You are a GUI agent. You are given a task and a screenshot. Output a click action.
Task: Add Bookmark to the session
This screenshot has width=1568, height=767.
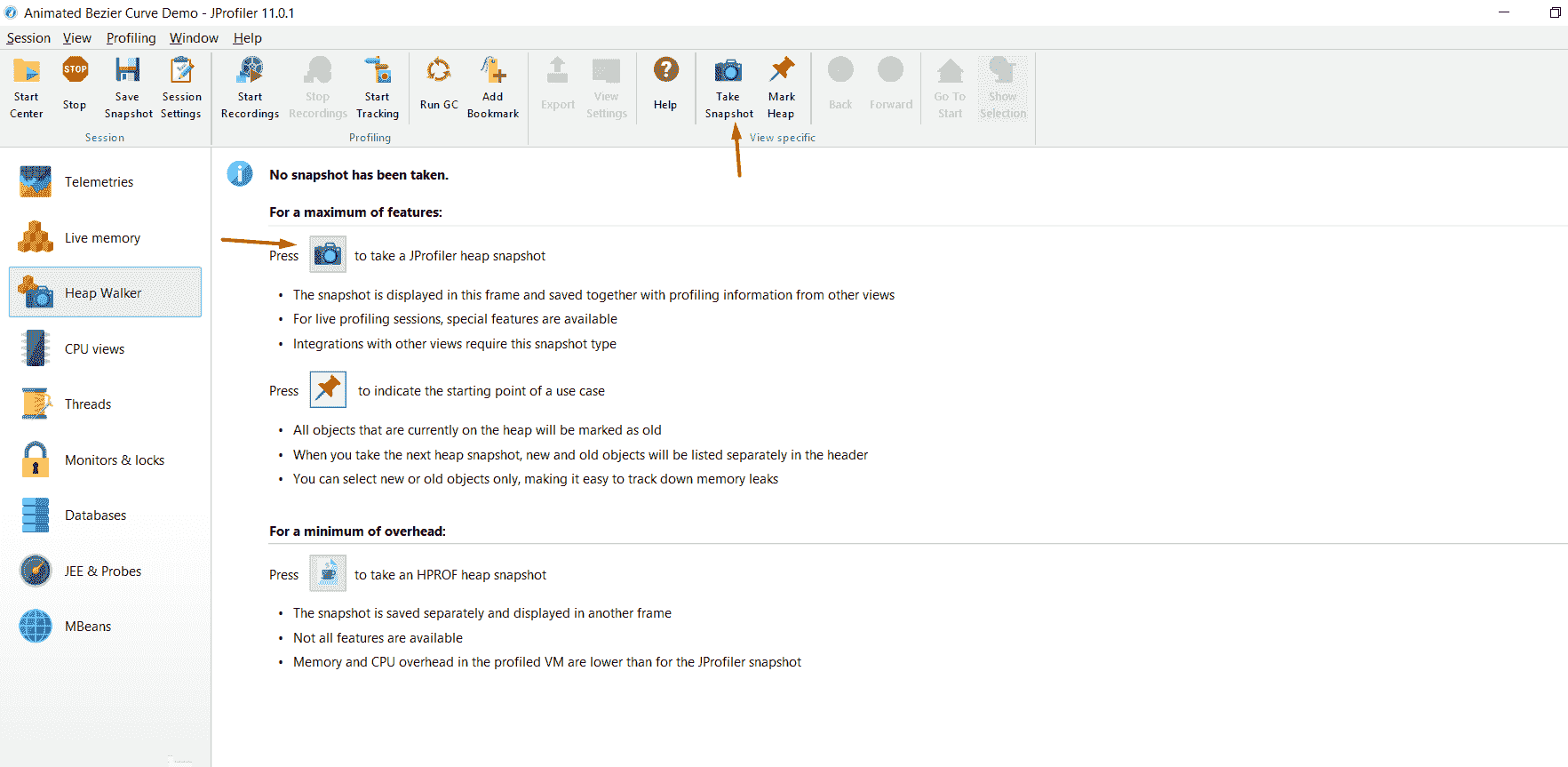pyautogui.click(x=493, y=87)
